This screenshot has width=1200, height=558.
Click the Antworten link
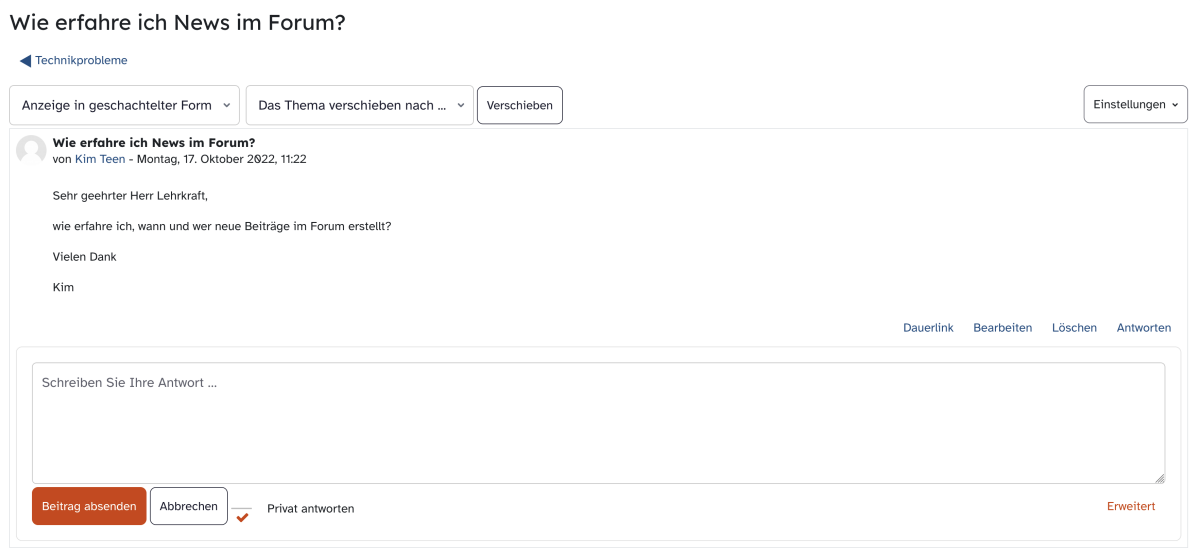[1144, 328]
